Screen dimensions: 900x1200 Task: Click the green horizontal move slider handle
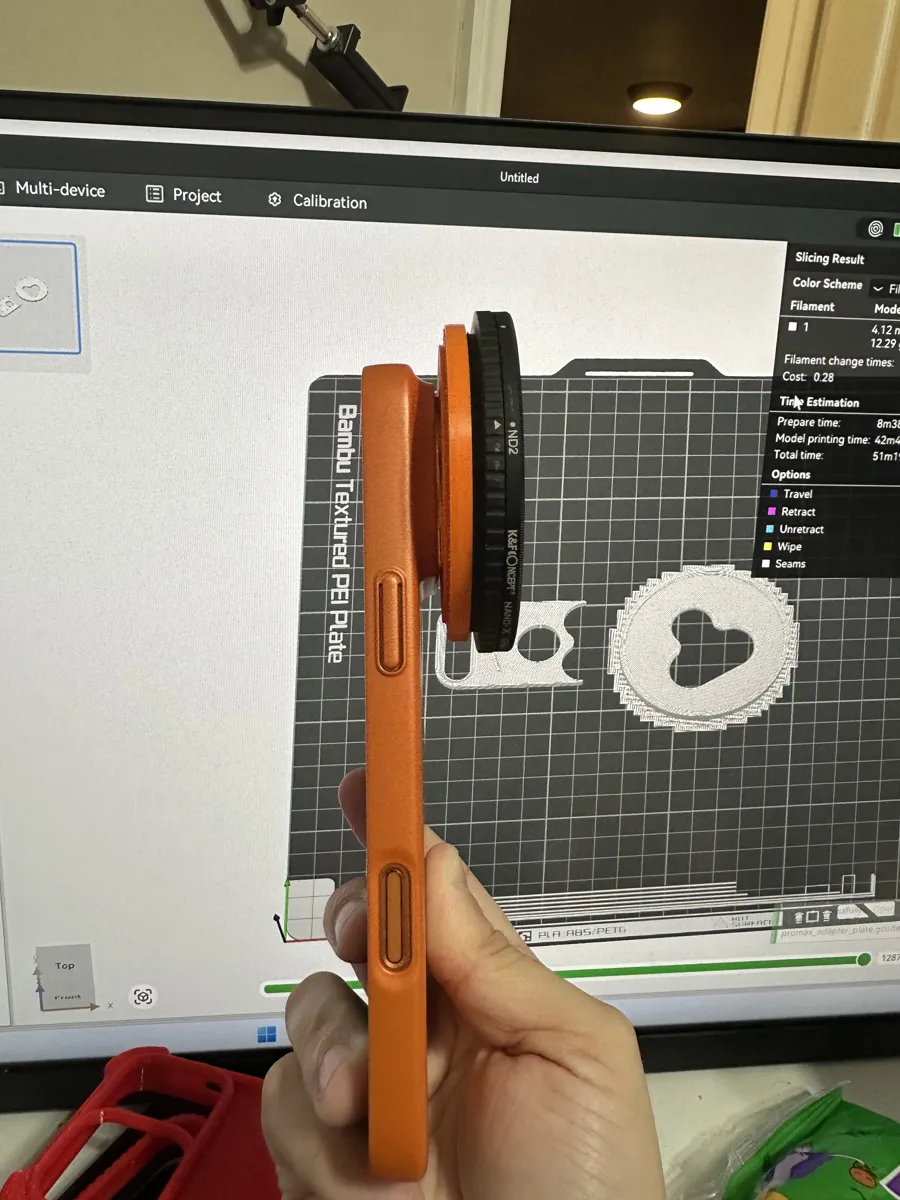point(863,959)
